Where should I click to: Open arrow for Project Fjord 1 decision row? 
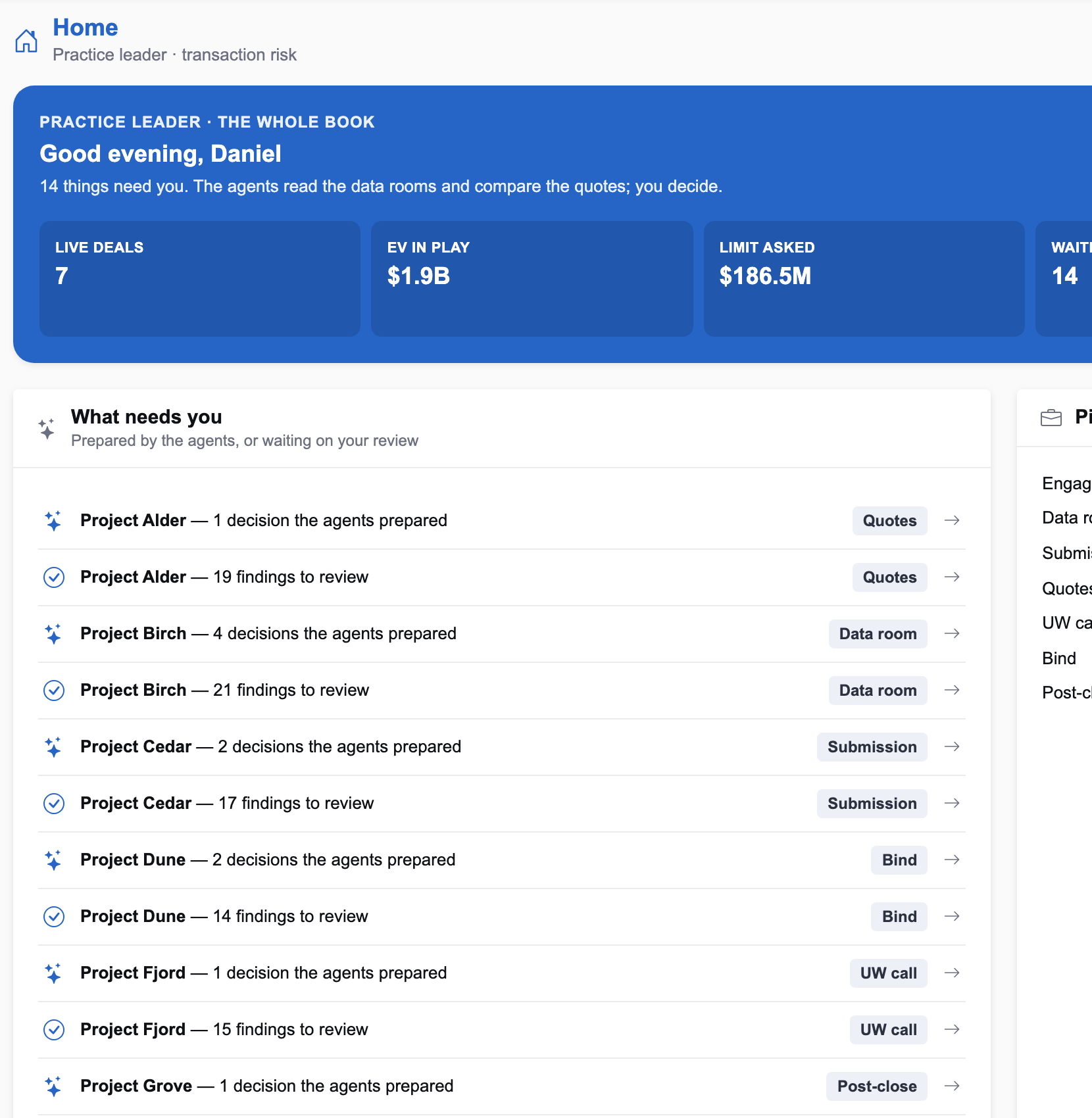952,973
